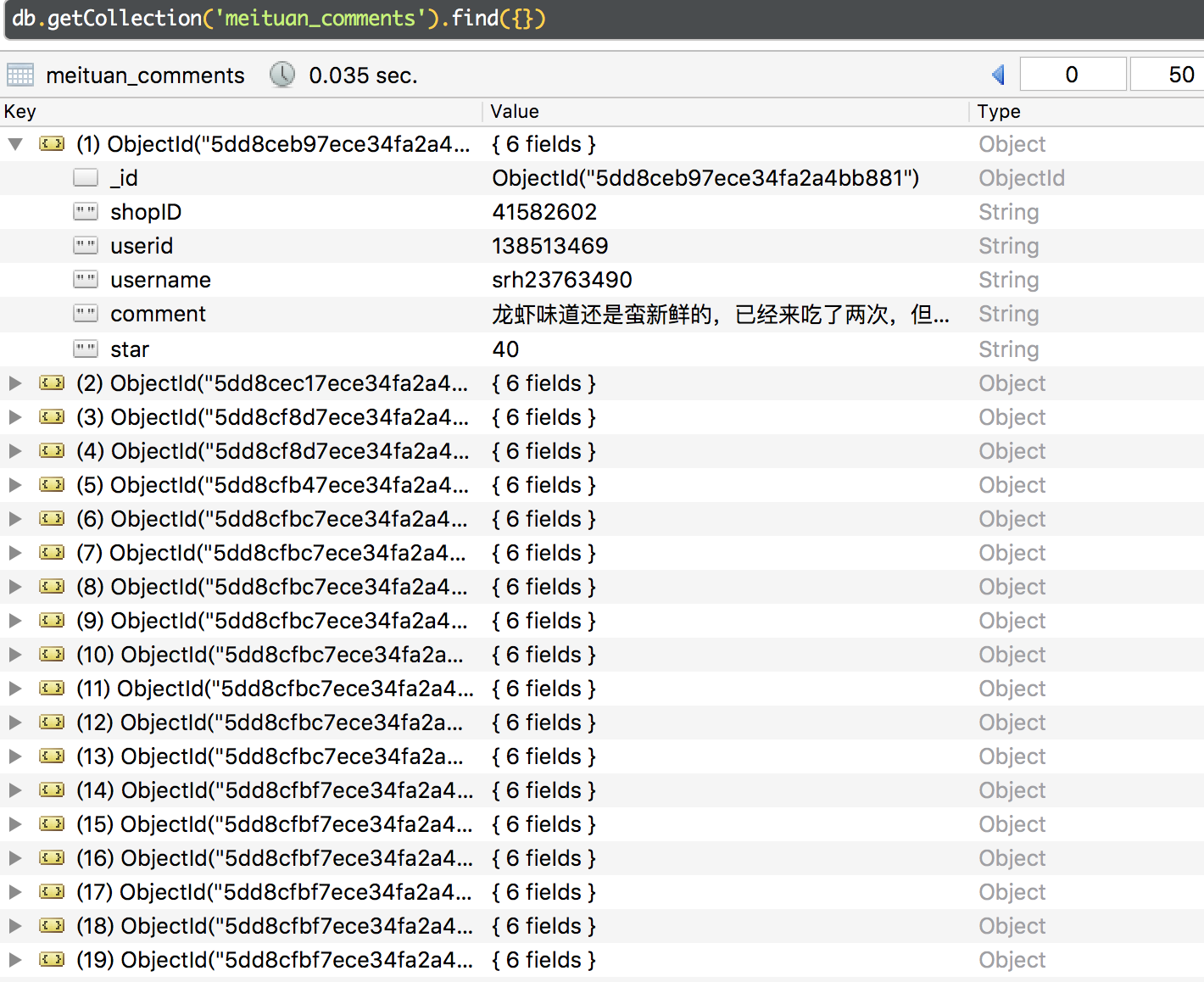Select row (9) ObjectId document
This screenshot has height=982, width=1204.
pyautogui.click(x=602, y=621)
